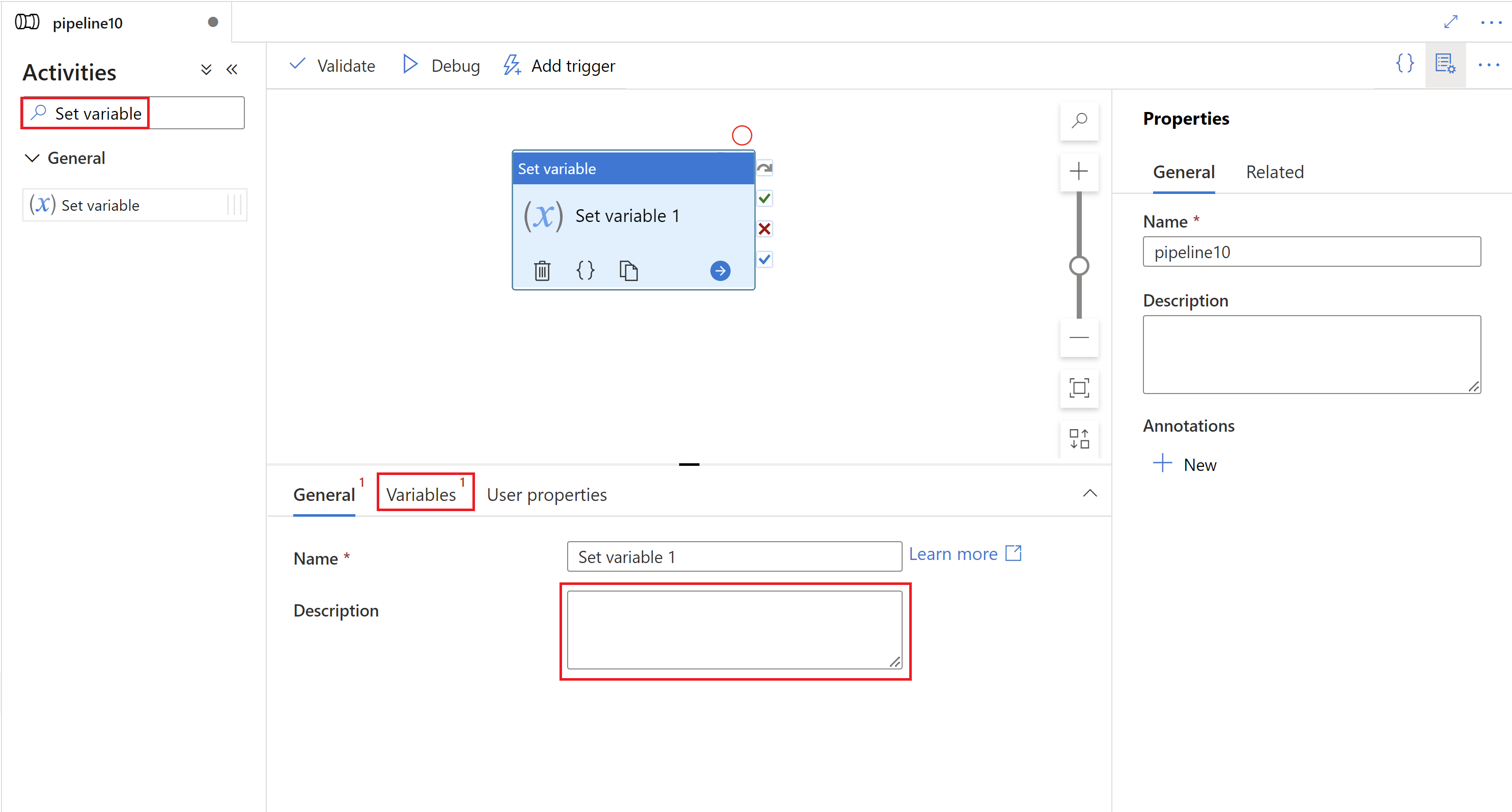The width and height of the screenshot is (1512, 812).
Task: Drag the canvas zoom slider control
Action: (x=1081, y=263)
